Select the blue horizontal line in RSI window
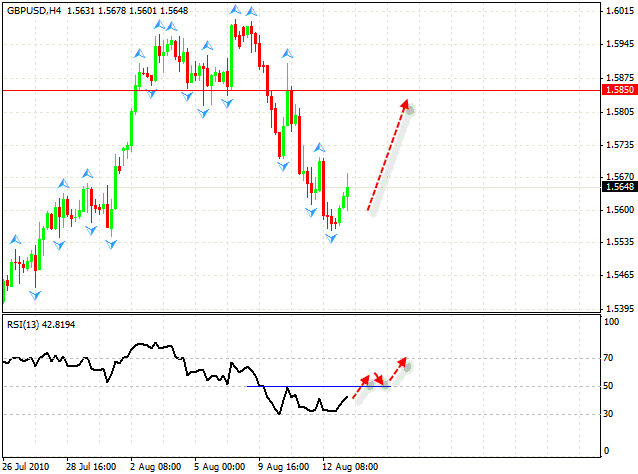Viewport: 638px width, 474px height. click(319, 386)
